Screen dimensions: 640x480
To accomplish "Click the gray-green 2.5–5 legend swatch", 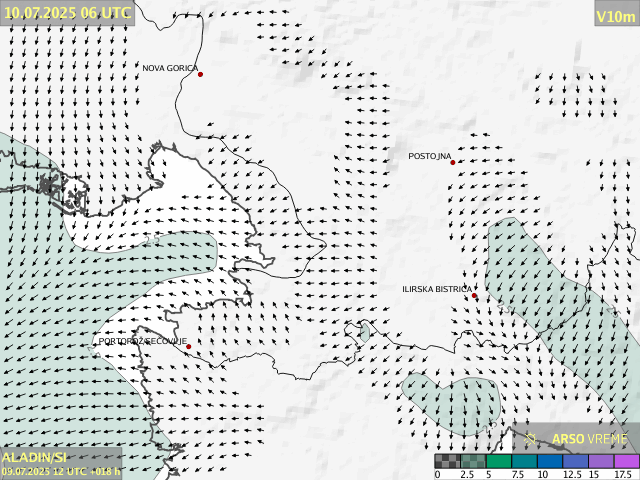I will point(473,461).
